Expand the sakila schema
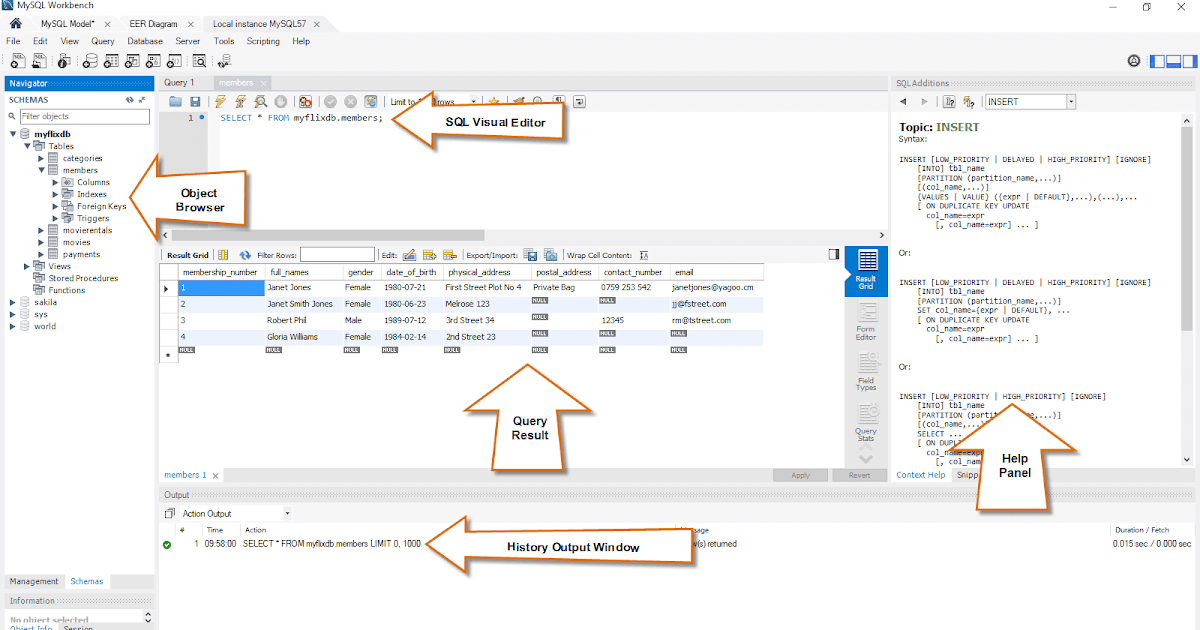The width and height of the screenshot is (1200, 630). [x=13, y=302]
